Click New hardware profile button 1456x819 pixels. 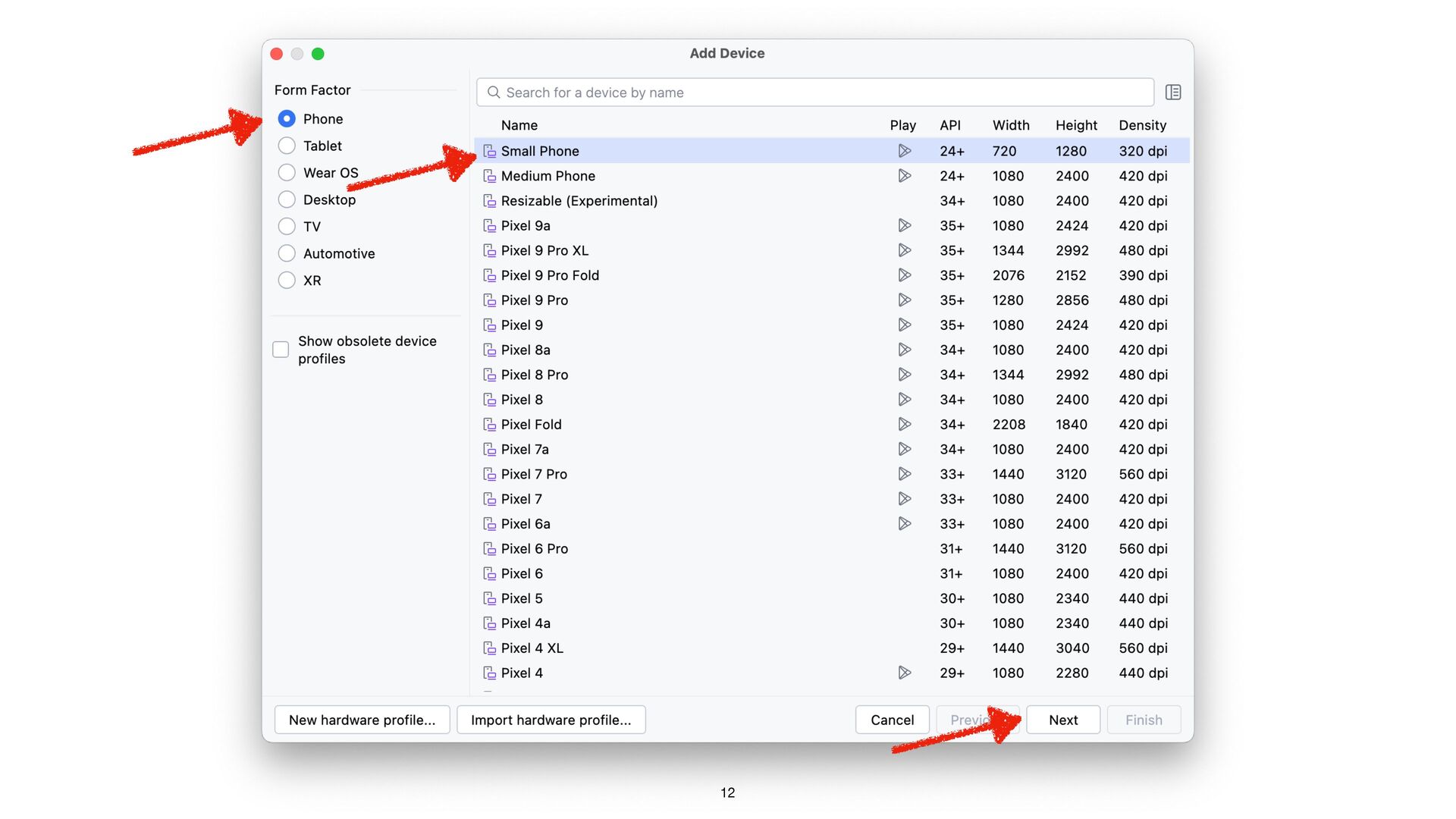point(362,720)
